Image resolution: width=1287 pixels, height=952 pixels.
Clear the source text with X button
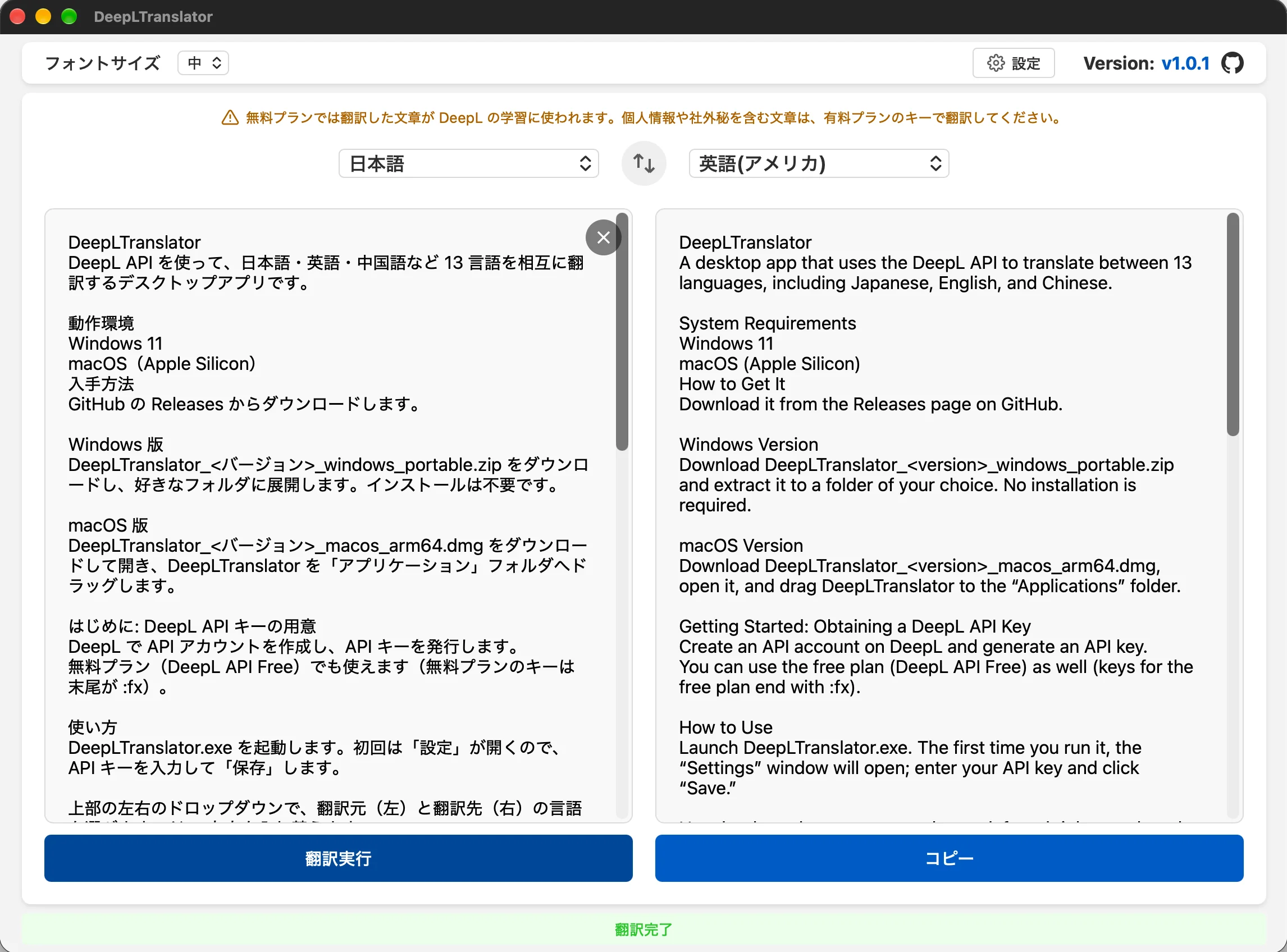pos(603,237)
